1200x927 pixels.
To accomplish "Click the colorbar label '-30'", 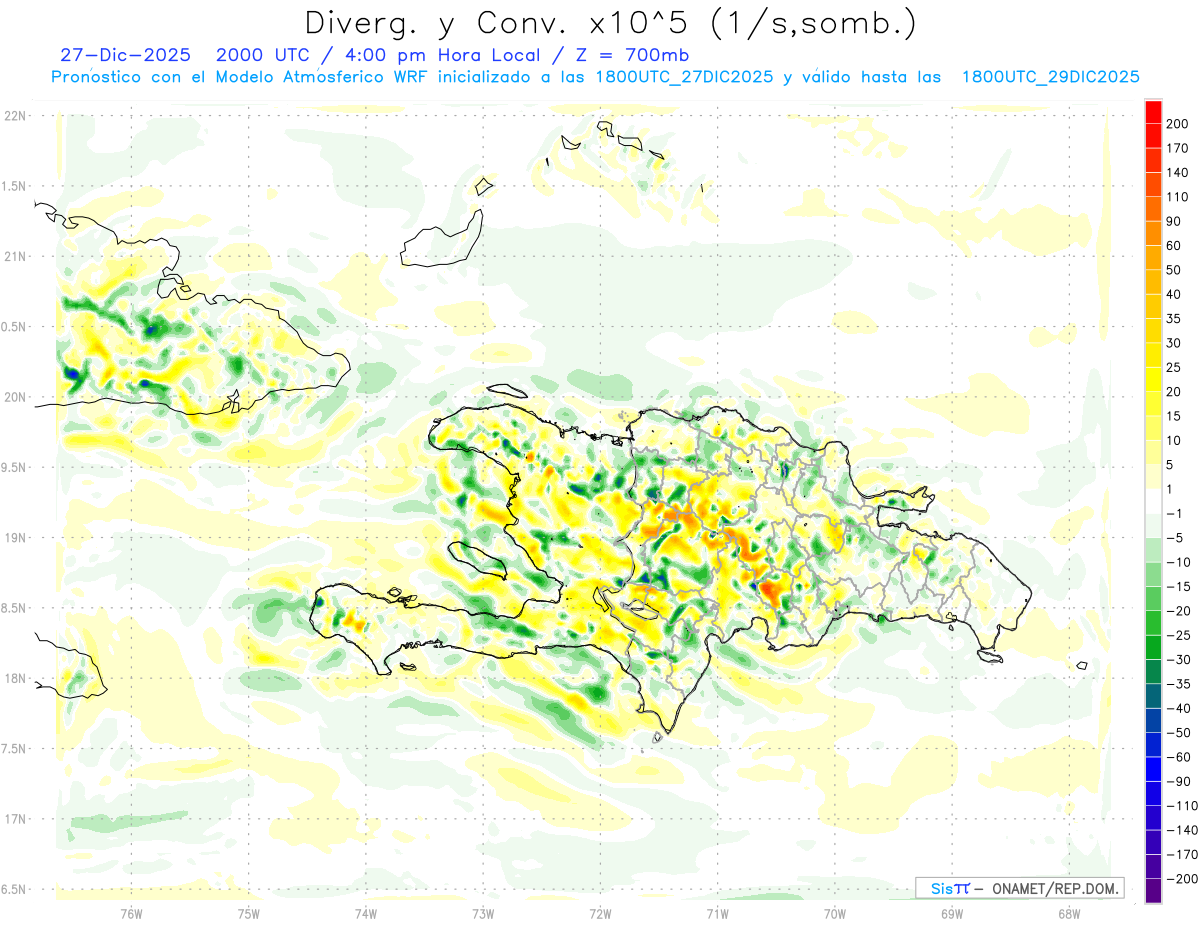I will click(1179, 659).
